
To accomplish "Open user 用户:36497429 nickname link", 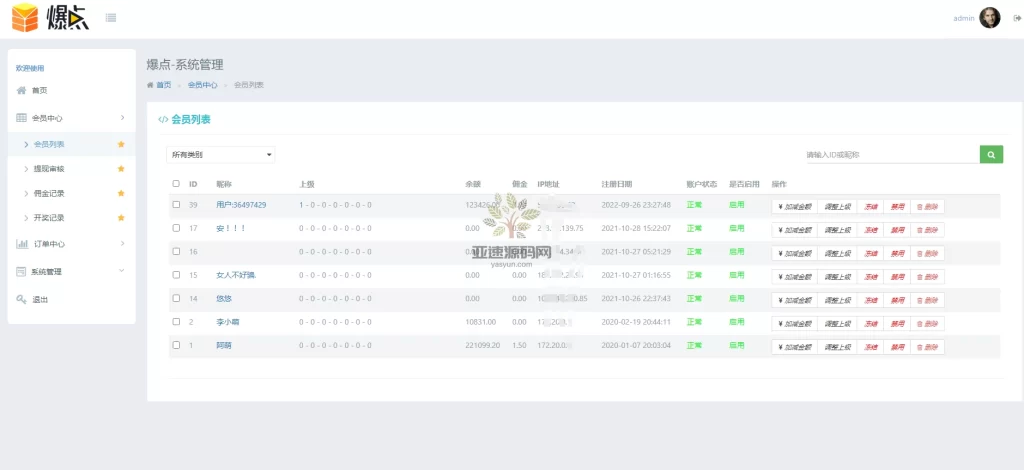I will (x=241, y=204).
